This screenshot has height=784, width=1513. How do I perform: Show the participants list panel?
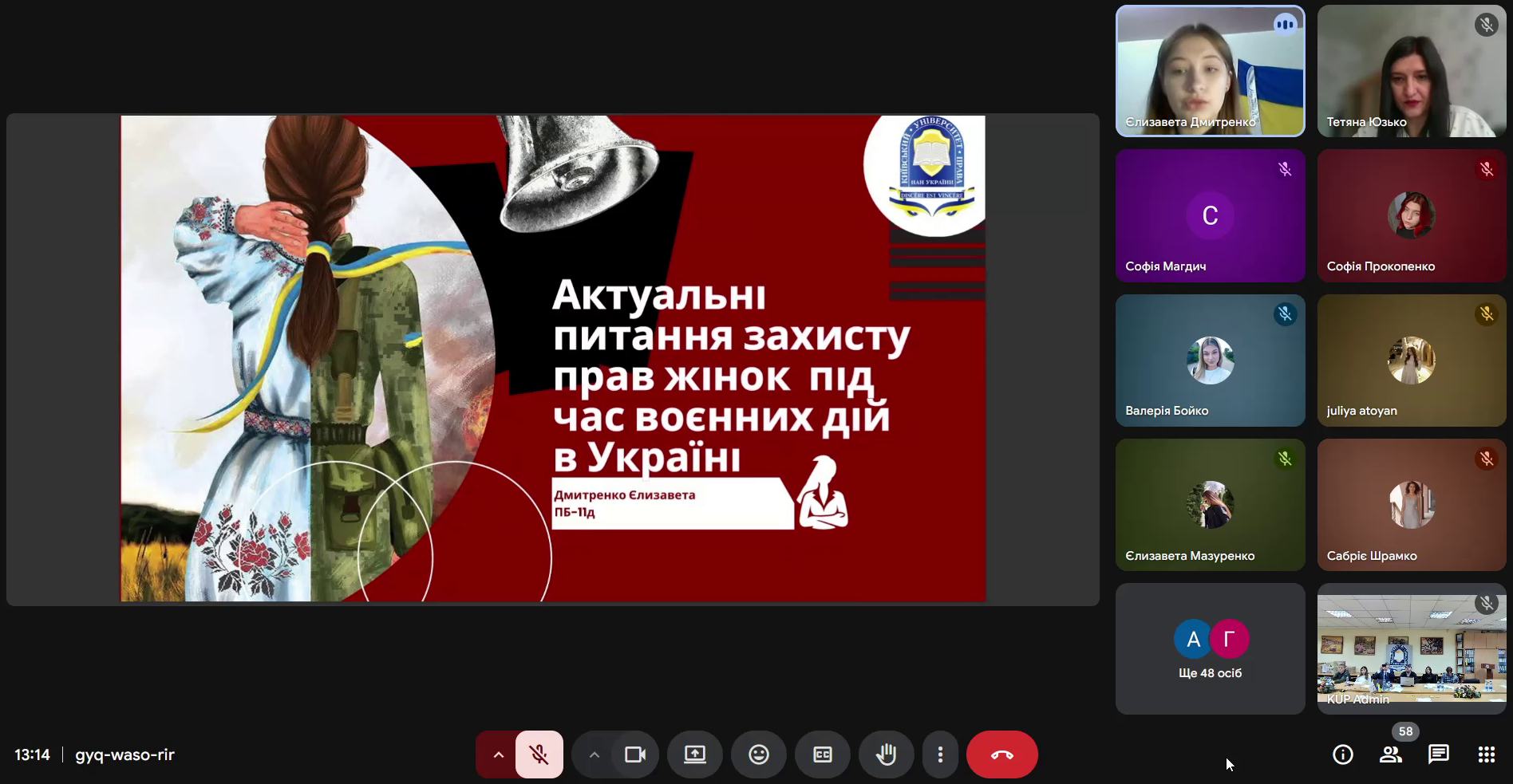1390,754
